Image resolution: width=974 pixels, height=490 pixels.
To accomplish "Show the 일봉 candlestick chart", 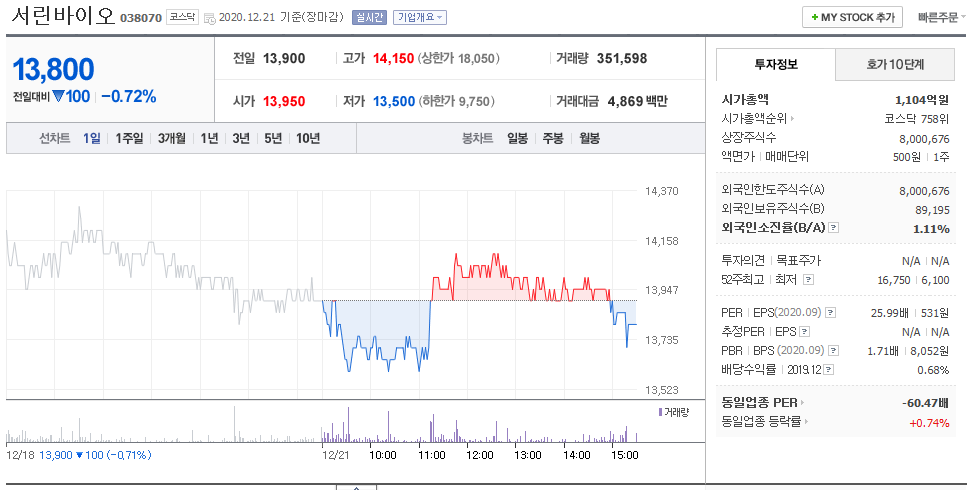I will click(517, 138).
